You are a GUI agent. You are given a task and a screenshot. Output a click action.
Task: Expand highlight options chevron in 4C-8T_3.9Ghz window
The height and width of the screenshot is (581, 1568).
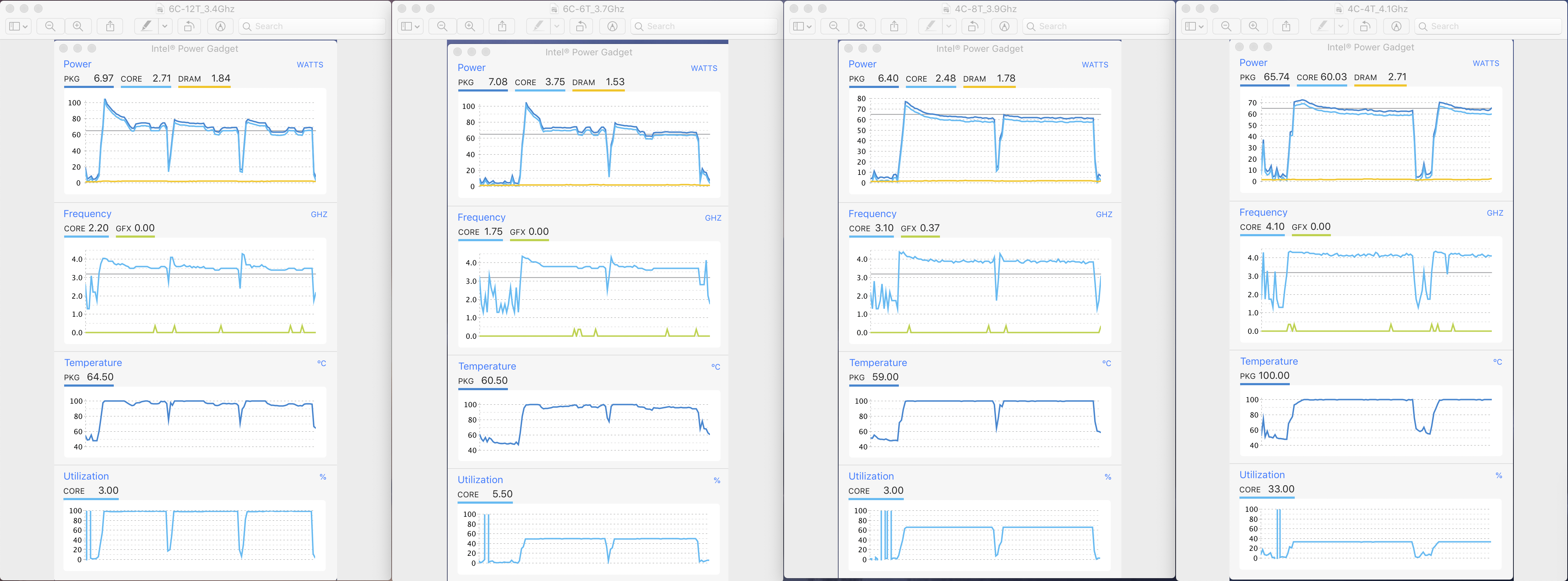949,26
